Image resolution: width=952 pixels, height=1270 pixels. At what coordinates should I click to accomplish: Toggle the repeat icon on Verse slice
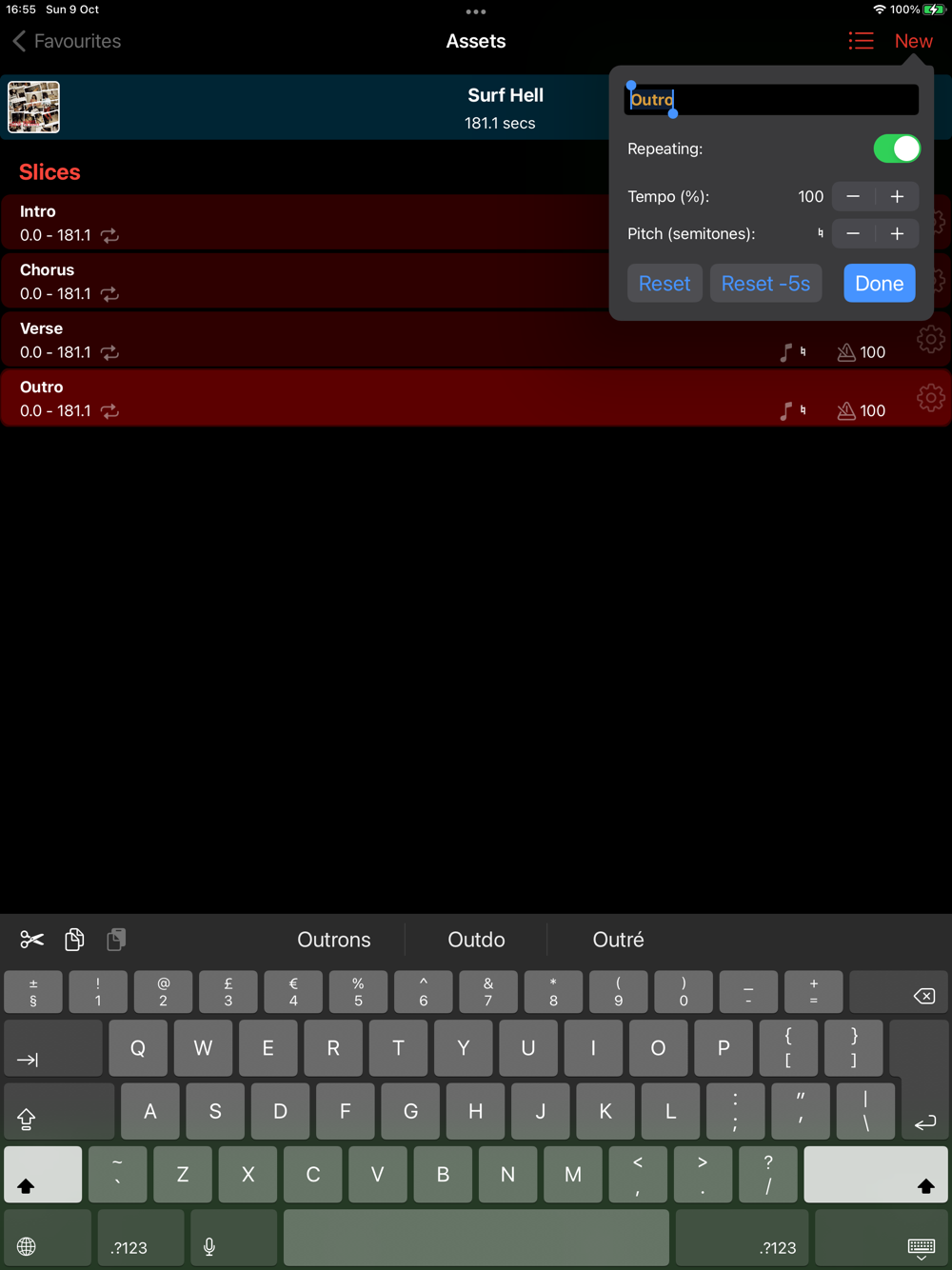(110, 352)
